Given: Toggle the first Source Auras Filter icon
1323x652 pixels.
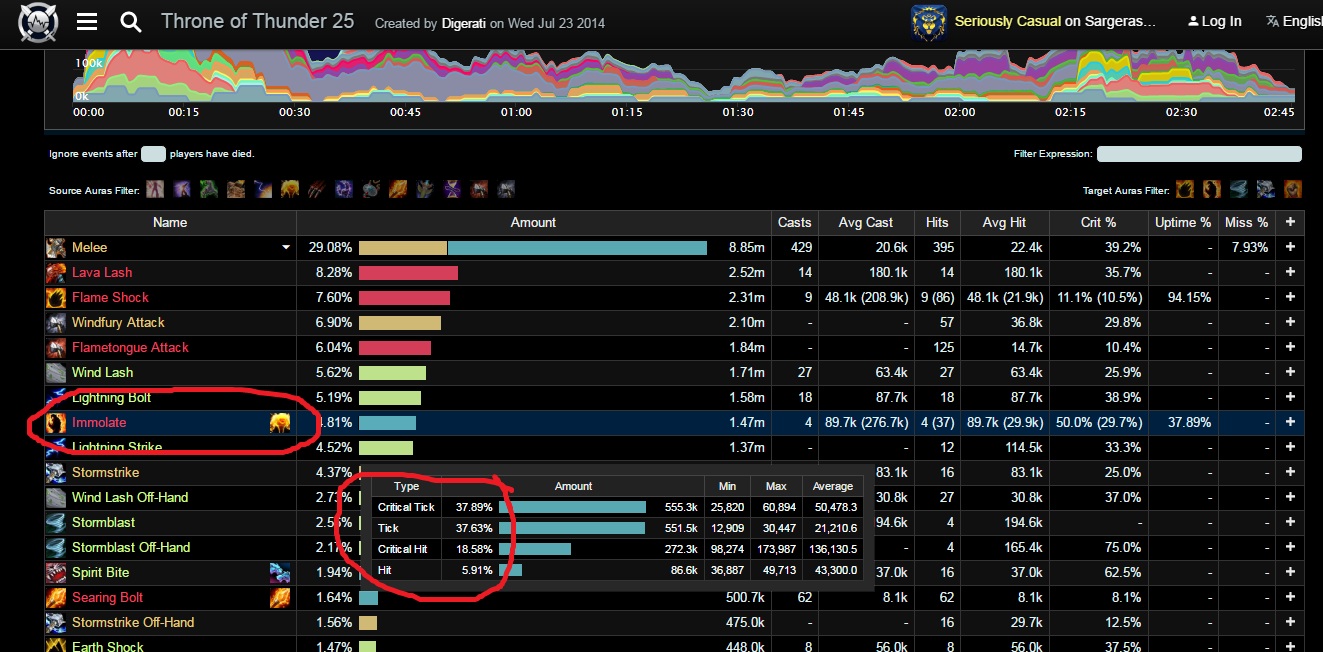Looking at the screenshot, I should tap(155, 189).
